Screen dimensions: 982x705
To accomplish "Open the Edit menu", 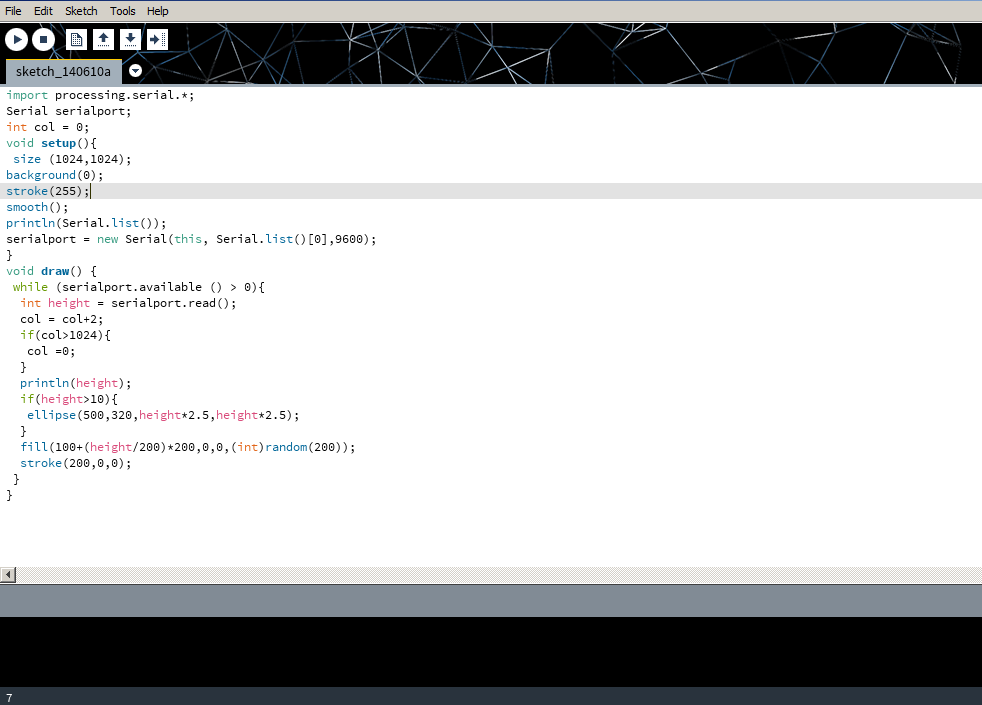I will (43, 11).
